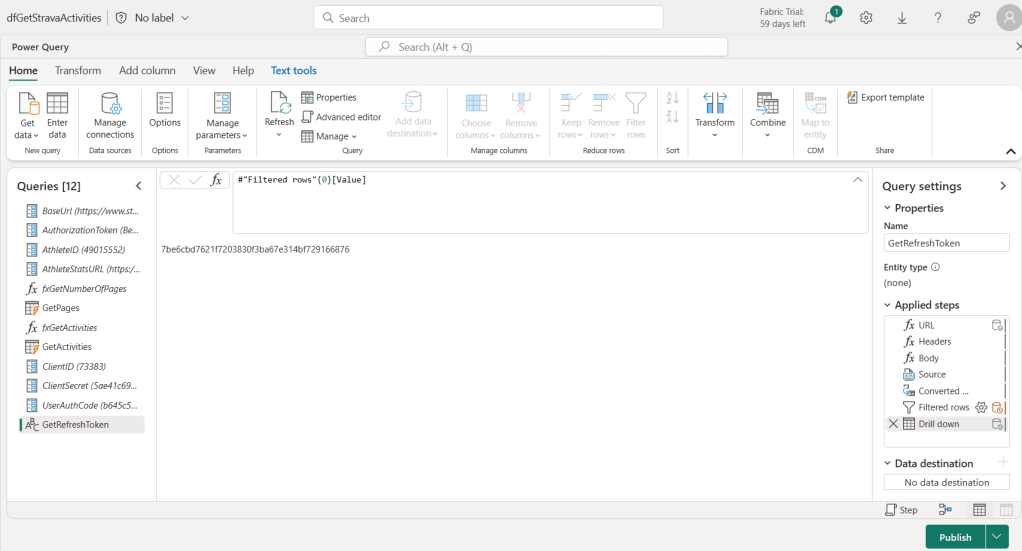Open Manage connections in the ribbon
Viewport: 1022px width, 551px height.
110,115
